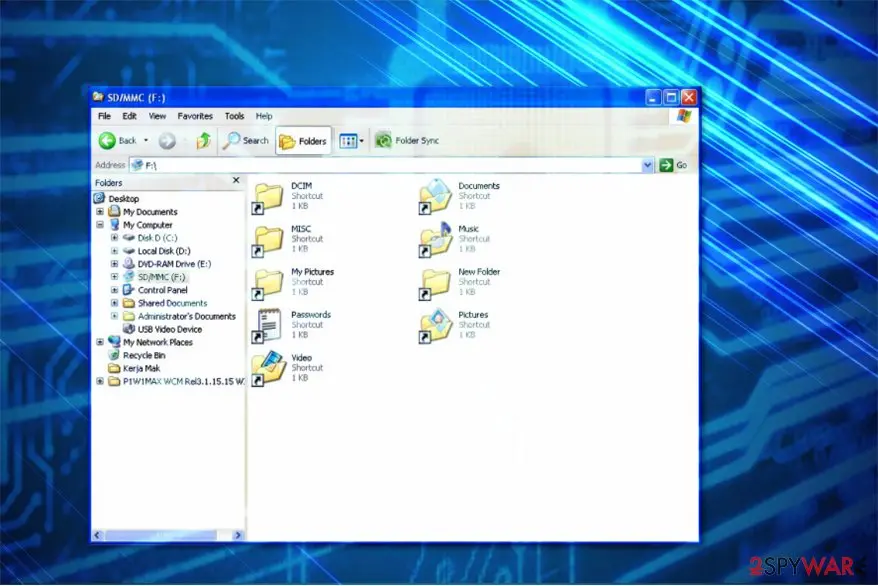
Task: Select My Documents icon in tree
Action: tap(114, 211)
